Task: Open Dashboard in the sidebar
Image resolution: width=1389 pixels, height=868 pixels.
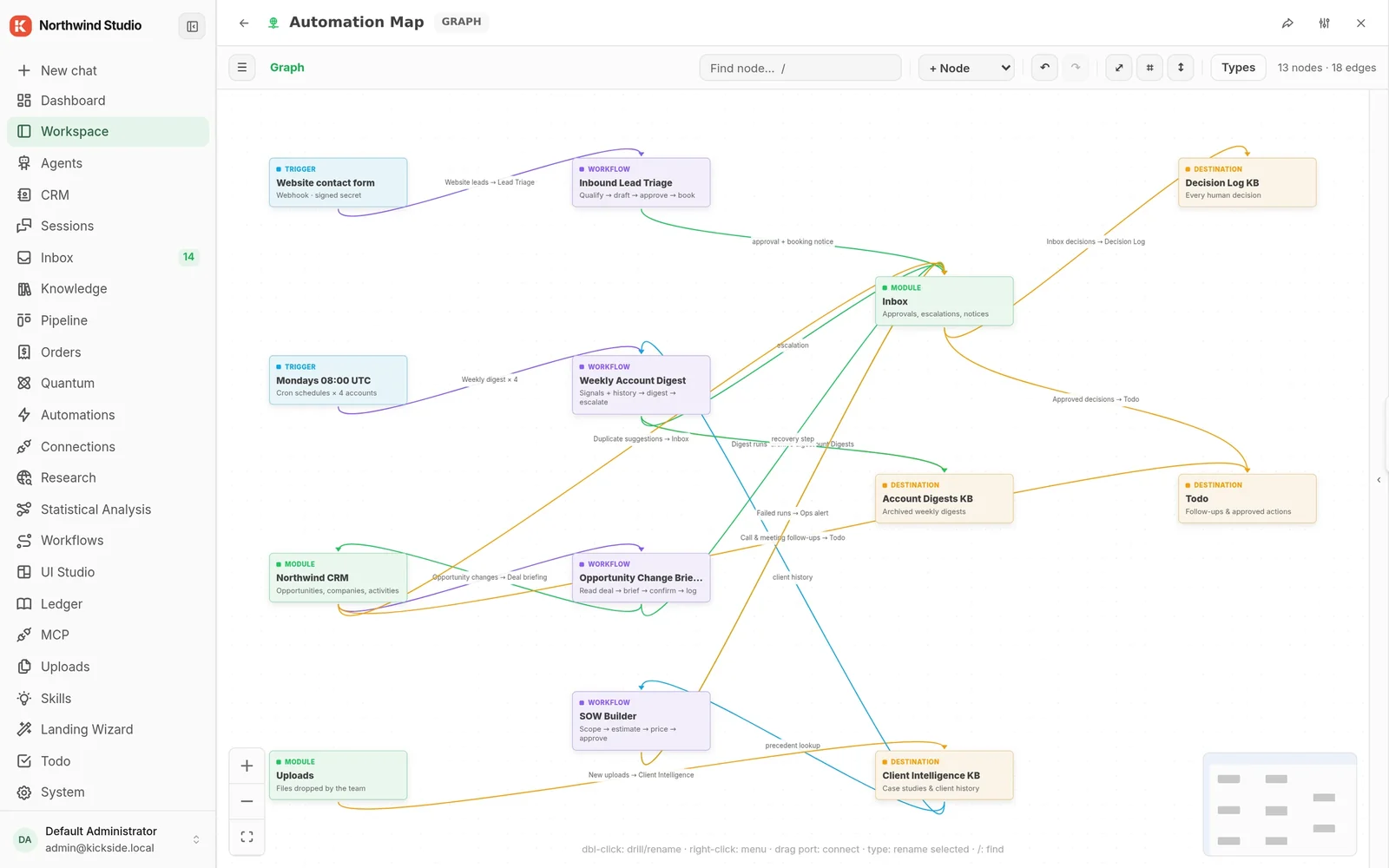Action: tap(108, 101)
